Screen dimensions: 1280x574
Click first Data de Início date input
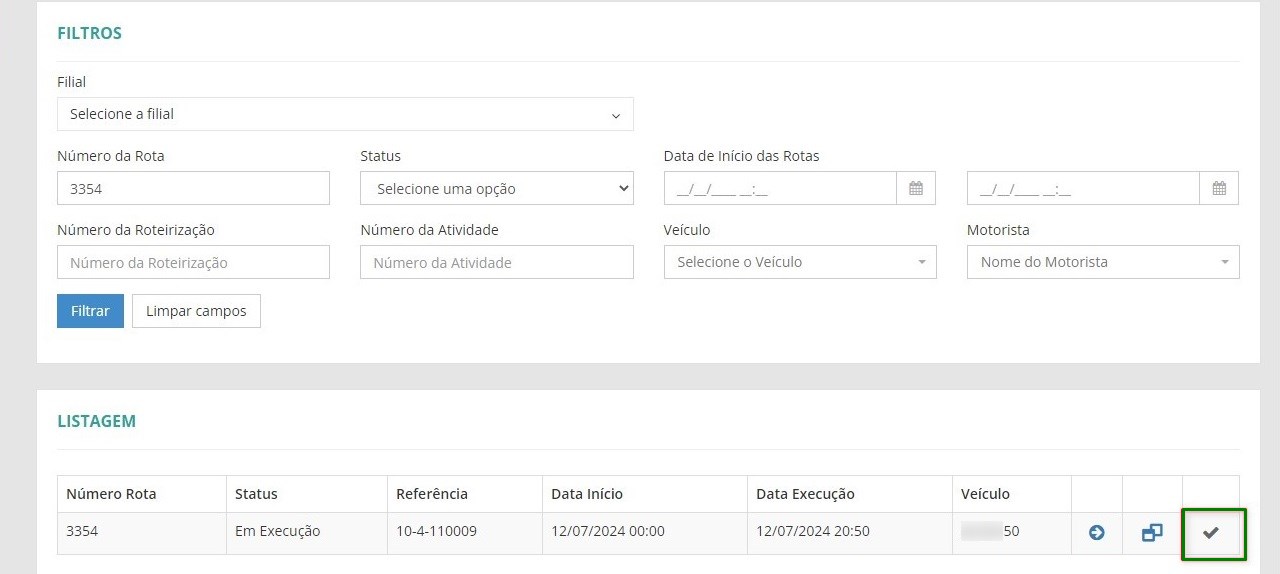[779, 188]
